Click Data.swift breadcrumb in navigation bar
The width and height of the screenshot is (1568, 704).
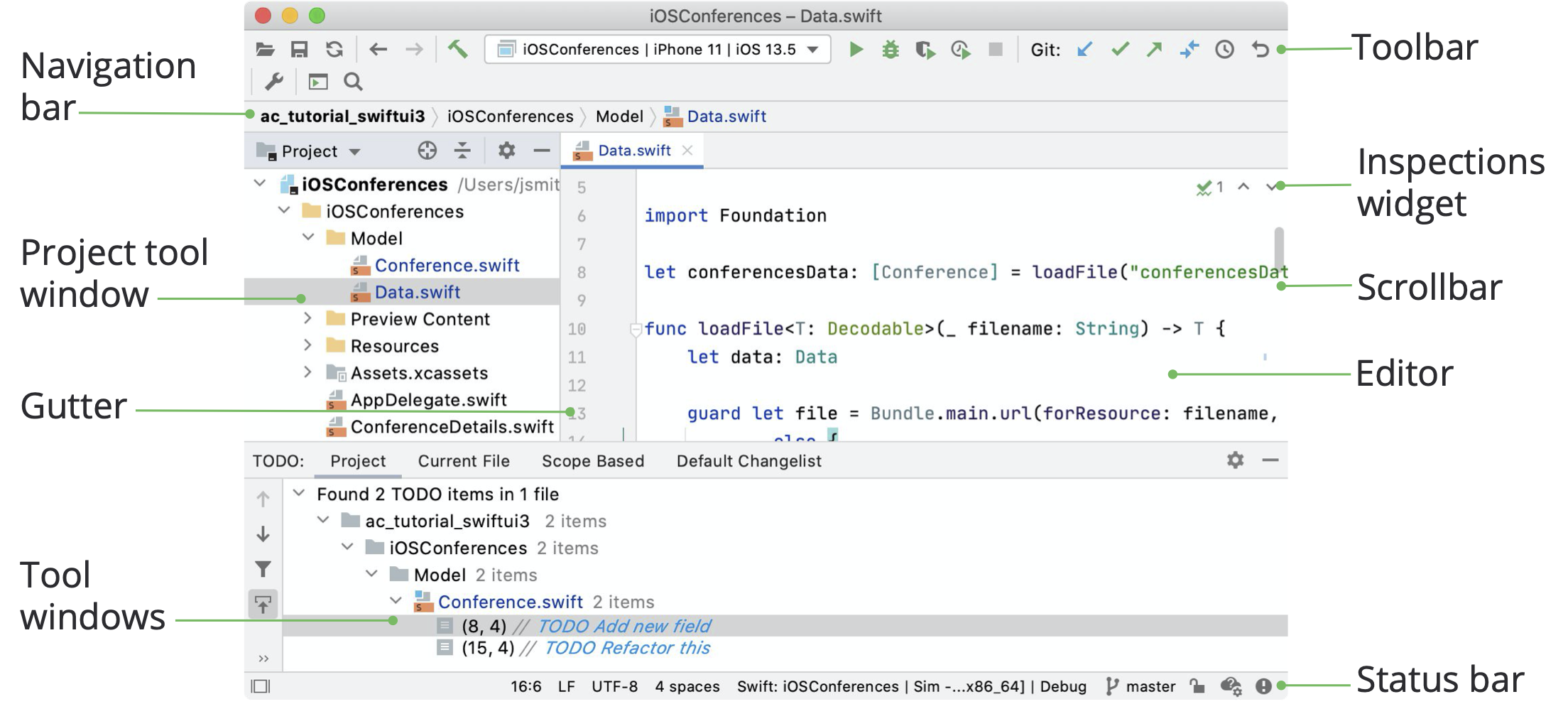pyautogui.click(x=716, y=116)
